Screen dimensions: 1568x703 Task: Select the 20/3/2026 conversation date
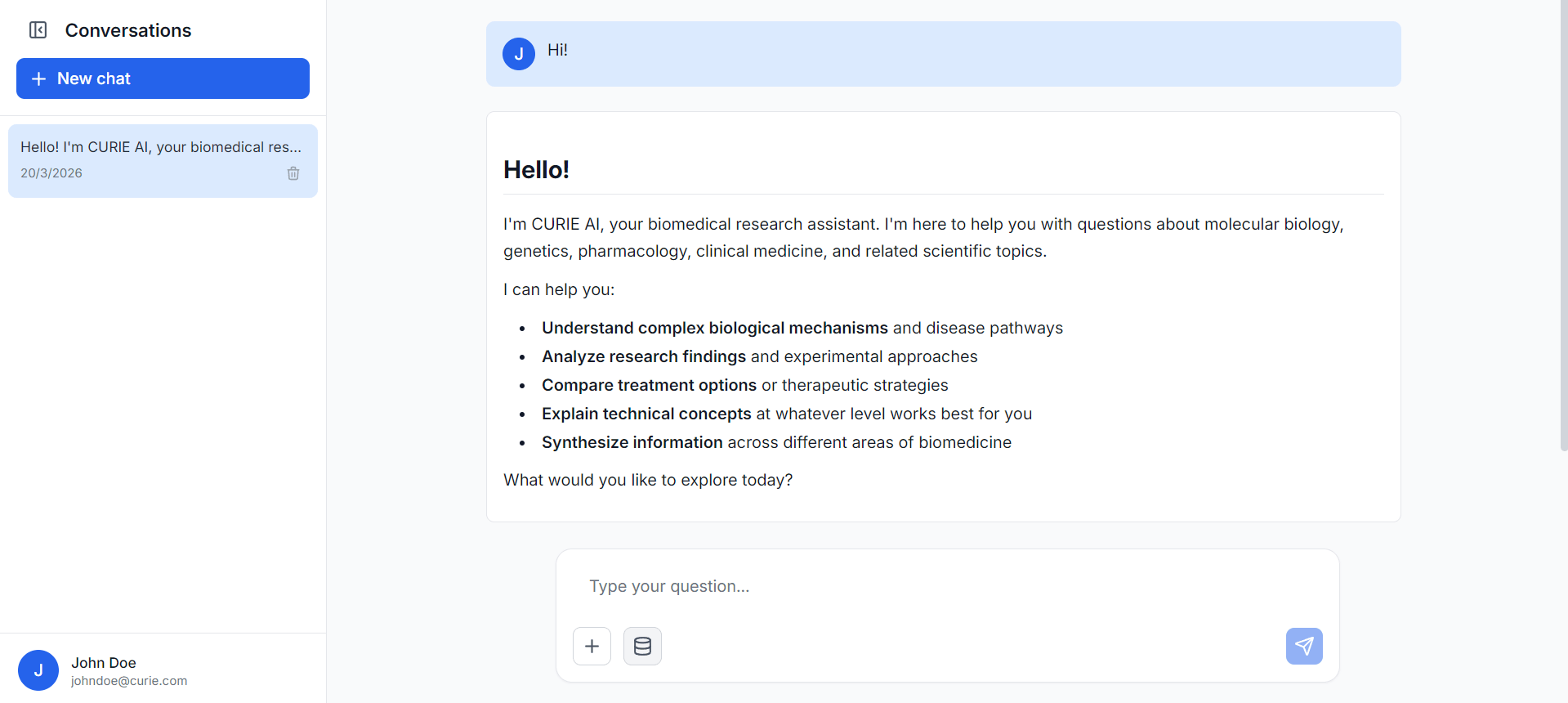click(51, 173)
